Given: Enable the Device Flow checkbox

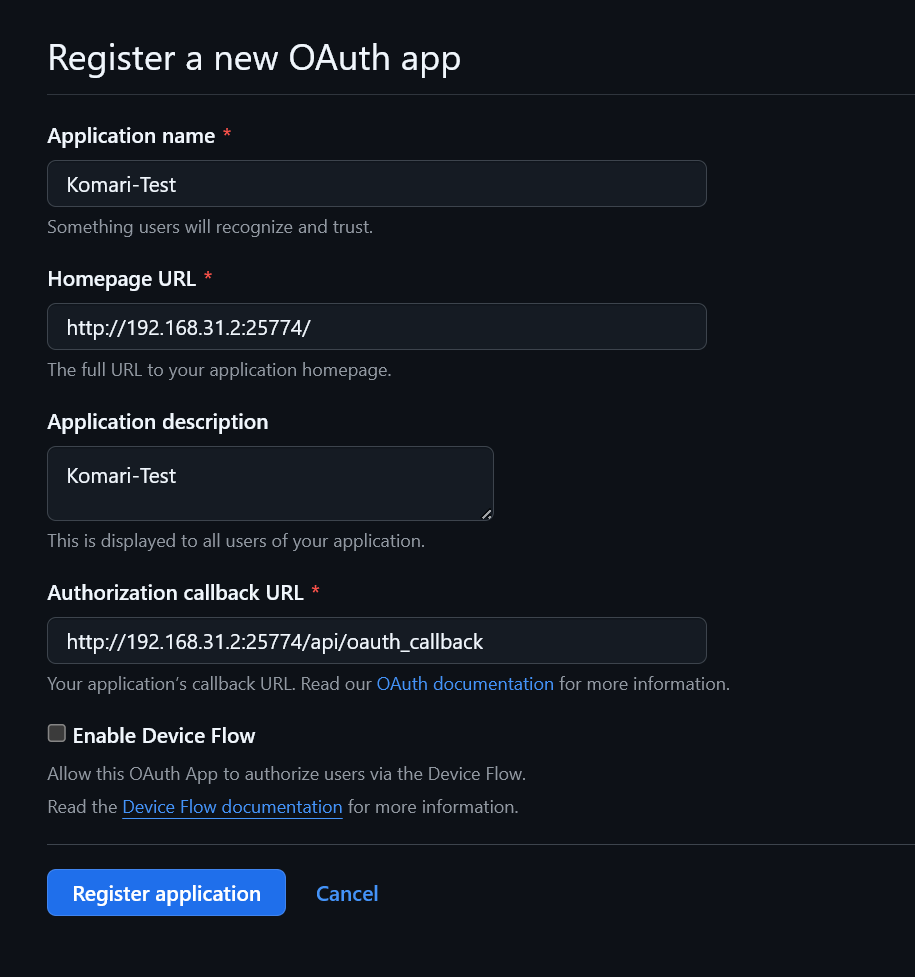Looking at the screenshot, I should 57,734.
